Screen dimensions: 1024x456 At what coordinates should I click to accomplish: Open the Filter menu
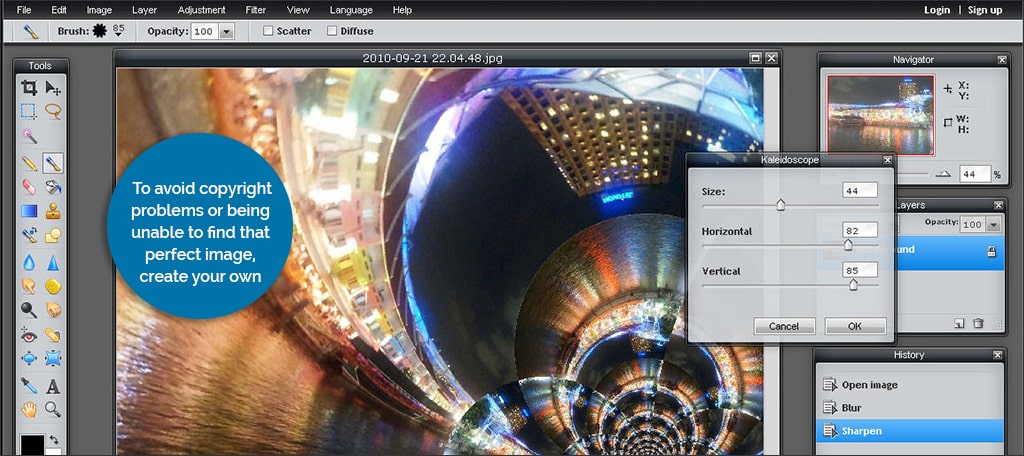(255, 10)
